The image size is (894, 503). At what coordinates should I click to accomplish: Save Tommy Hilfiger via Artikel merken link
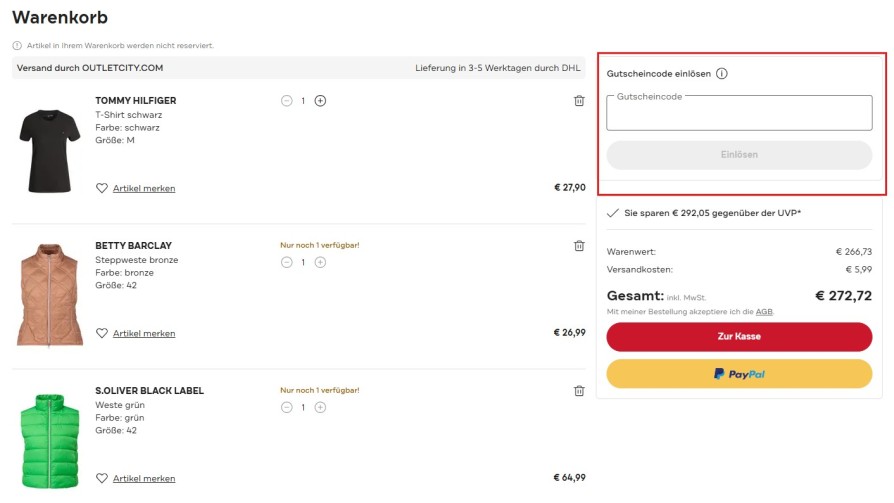tap(144, 188)
